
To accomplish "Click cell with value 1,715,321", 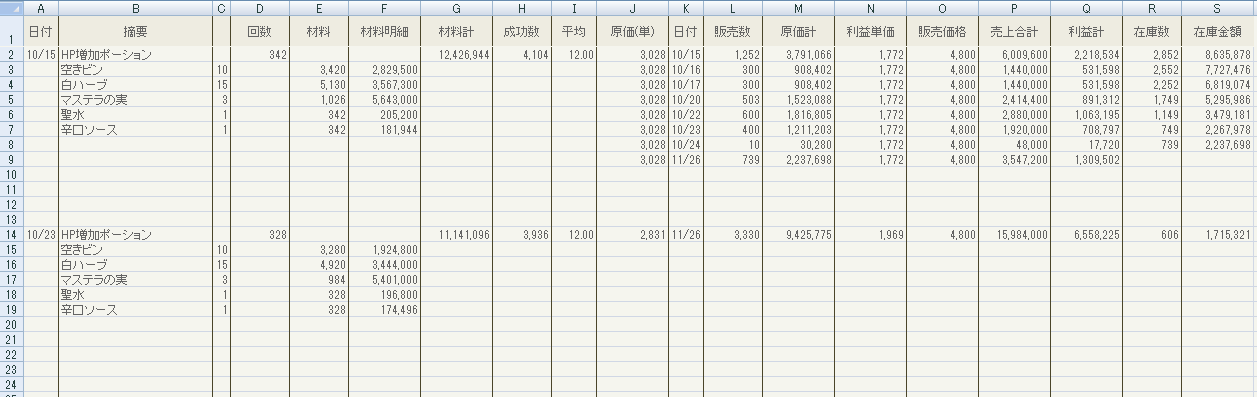I will click(1217, 234).
